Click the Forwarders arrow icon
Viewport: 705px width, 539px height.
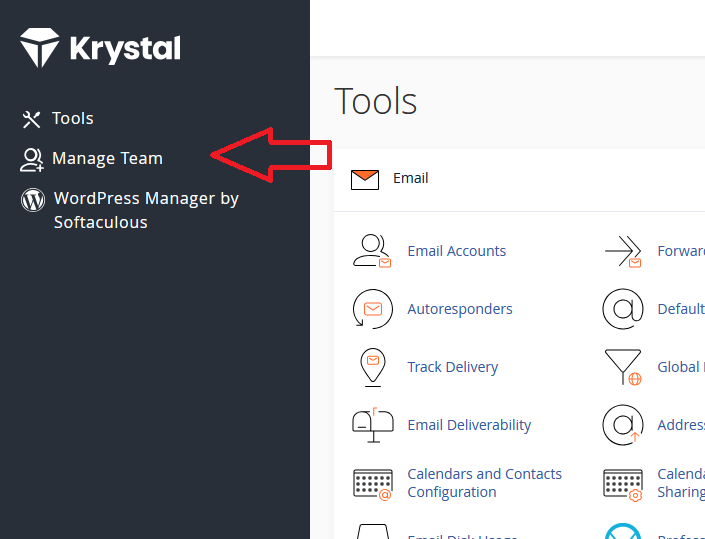pos(623,251)
